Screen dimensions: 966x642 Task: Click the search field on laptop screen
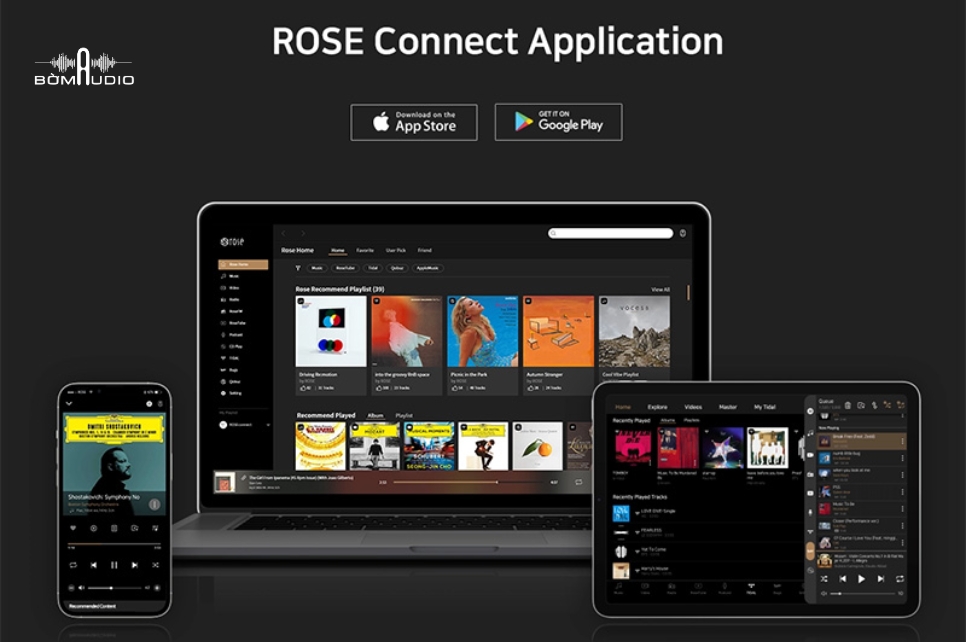(x=610, y=233)
